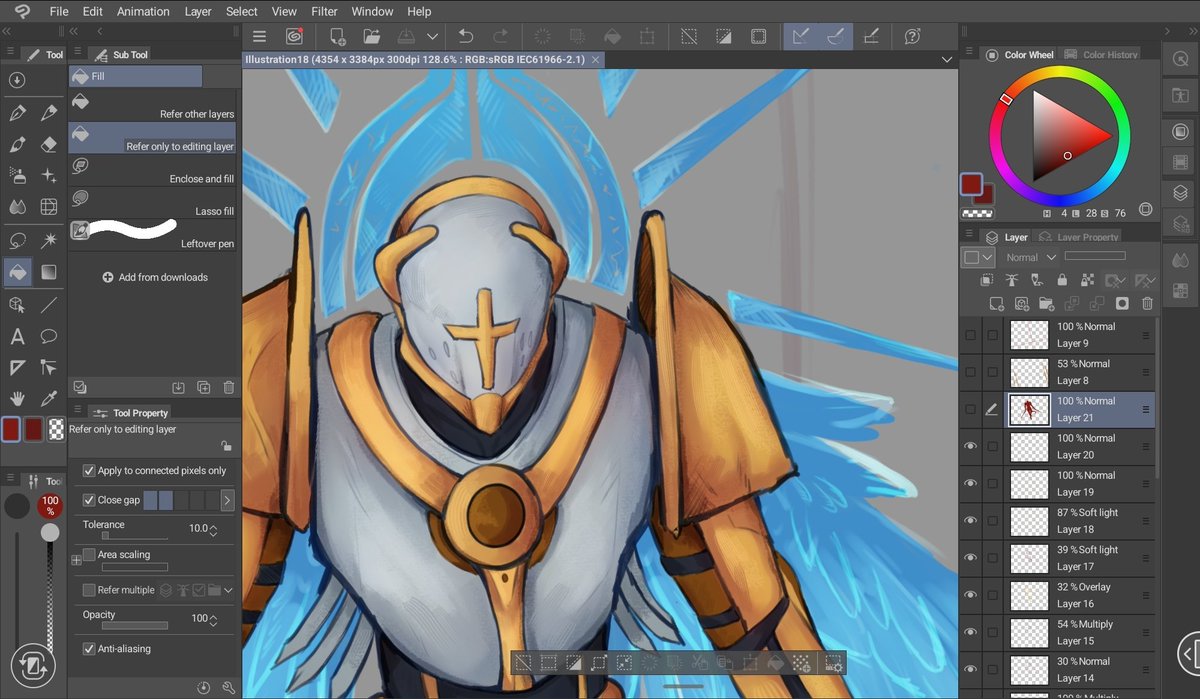Screen dimensions: 1200x699
Task: Click the Deselect icon in command bar
Action: pos(689,36)
